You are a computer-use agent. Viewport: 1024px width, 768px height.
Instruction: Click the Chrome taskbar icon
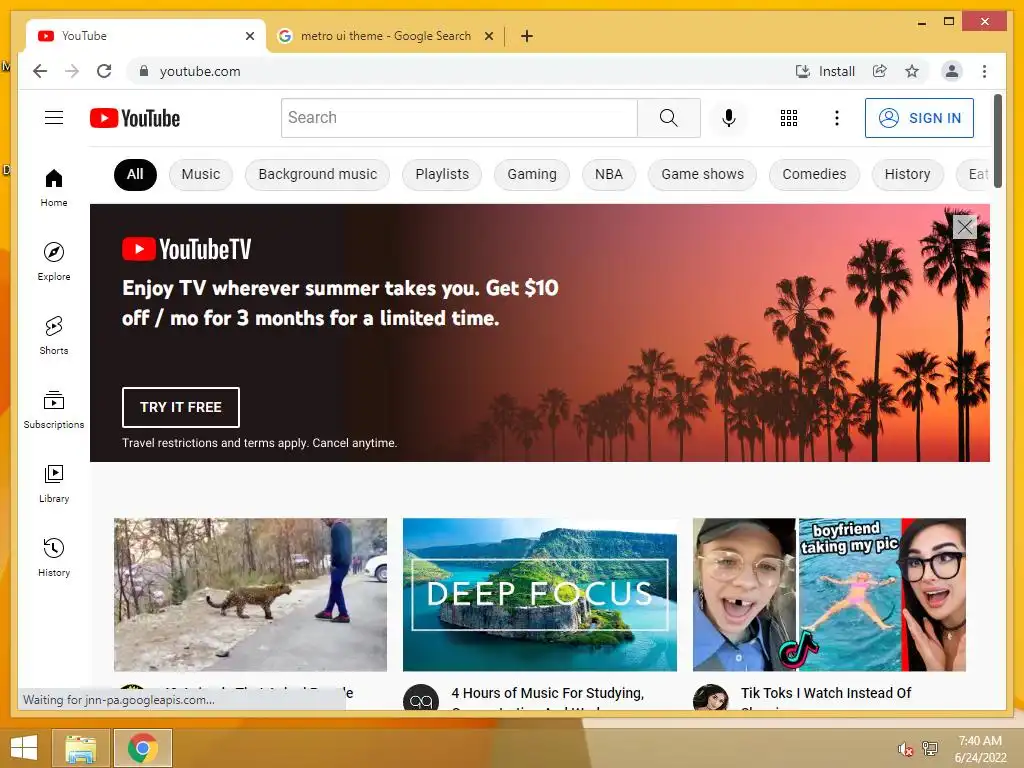[x=143, y=748]
